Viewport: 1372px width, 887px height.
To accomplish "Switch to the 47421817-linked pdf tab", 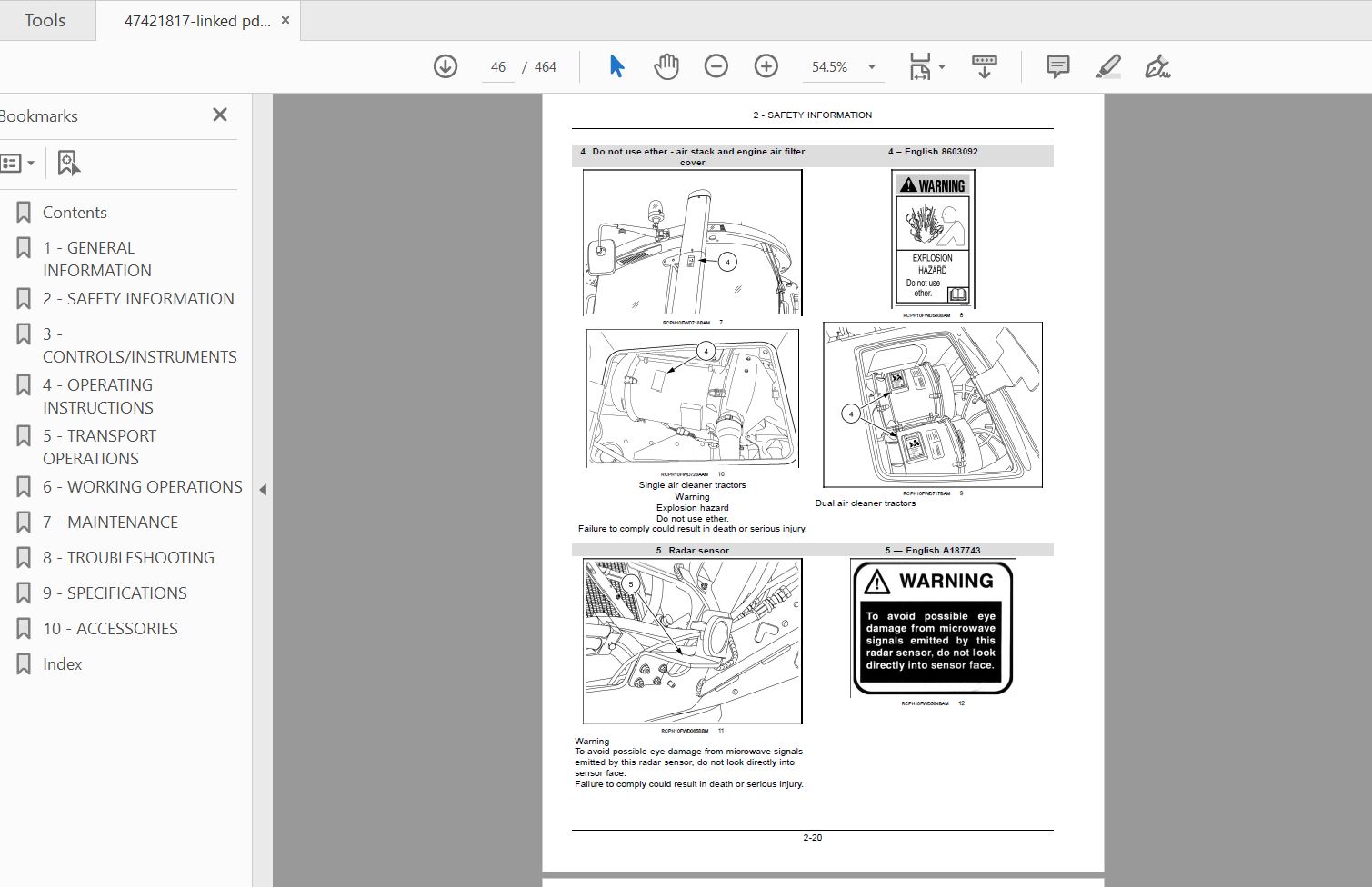I will tap(197, 20).
